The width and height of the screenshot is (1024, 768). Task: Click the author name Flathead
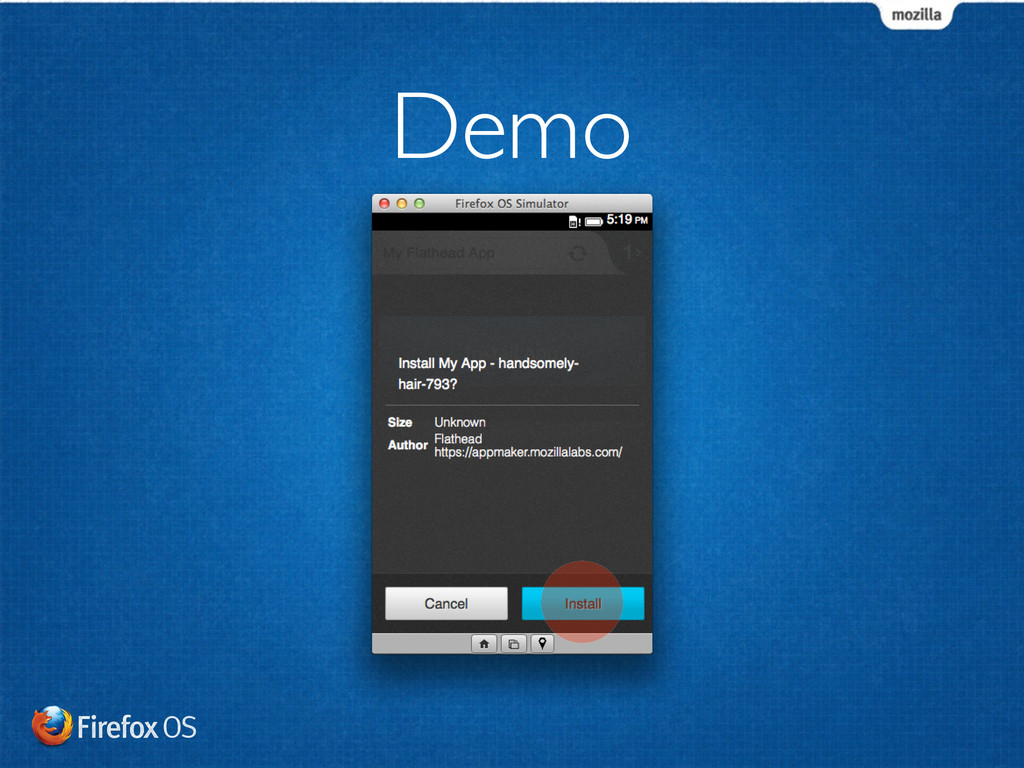[x=458, y=439]
